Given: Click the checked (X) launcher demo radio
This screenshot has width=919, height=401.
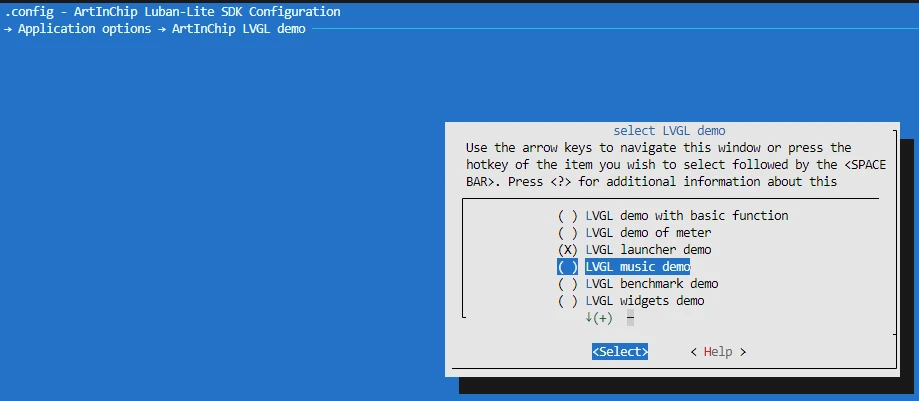Looking at the screenshot, I should pos(567,250).
